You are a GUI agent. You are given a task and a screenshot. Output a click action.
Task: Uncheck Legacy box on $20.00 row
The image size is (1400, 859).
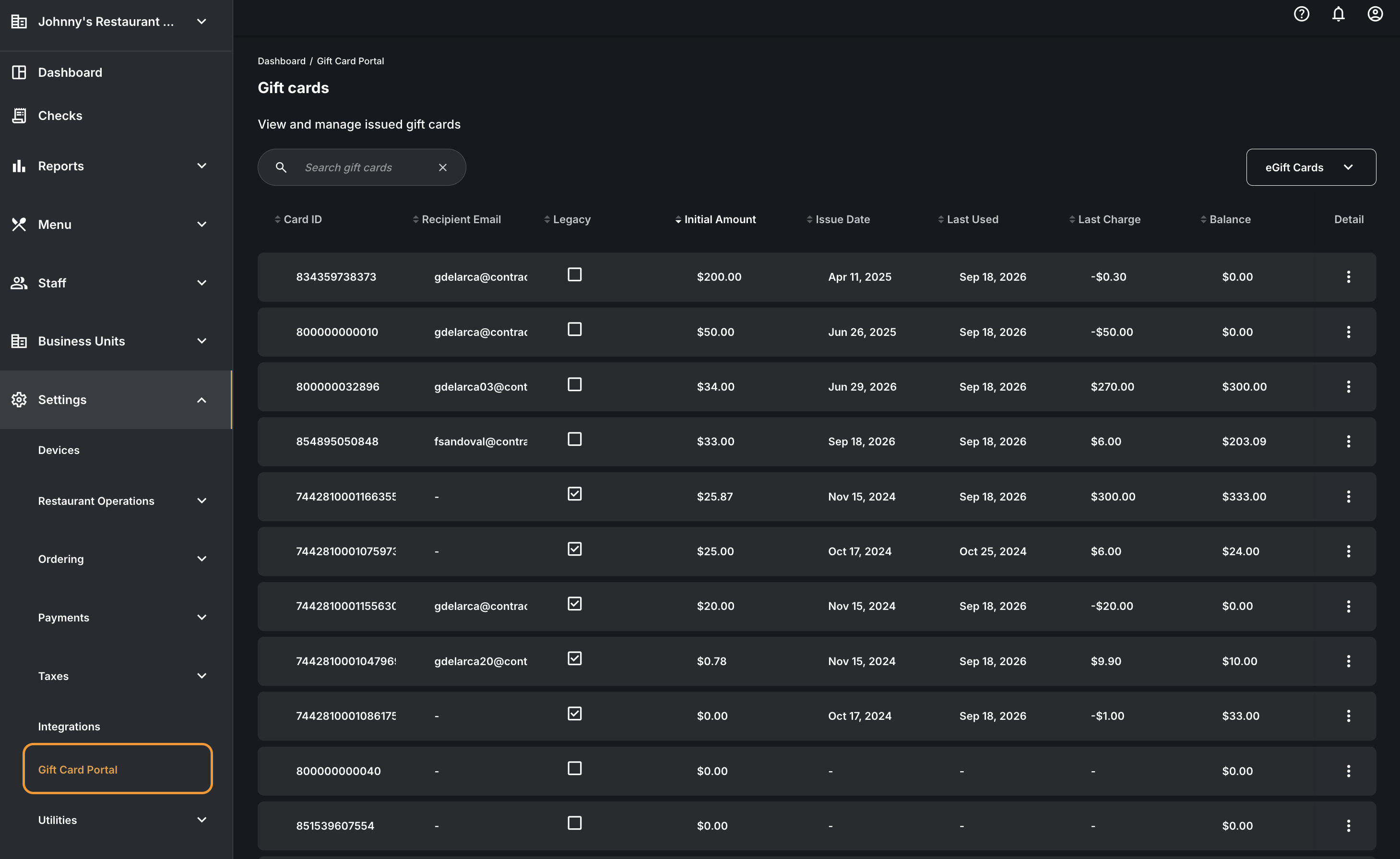coord(574,603)
